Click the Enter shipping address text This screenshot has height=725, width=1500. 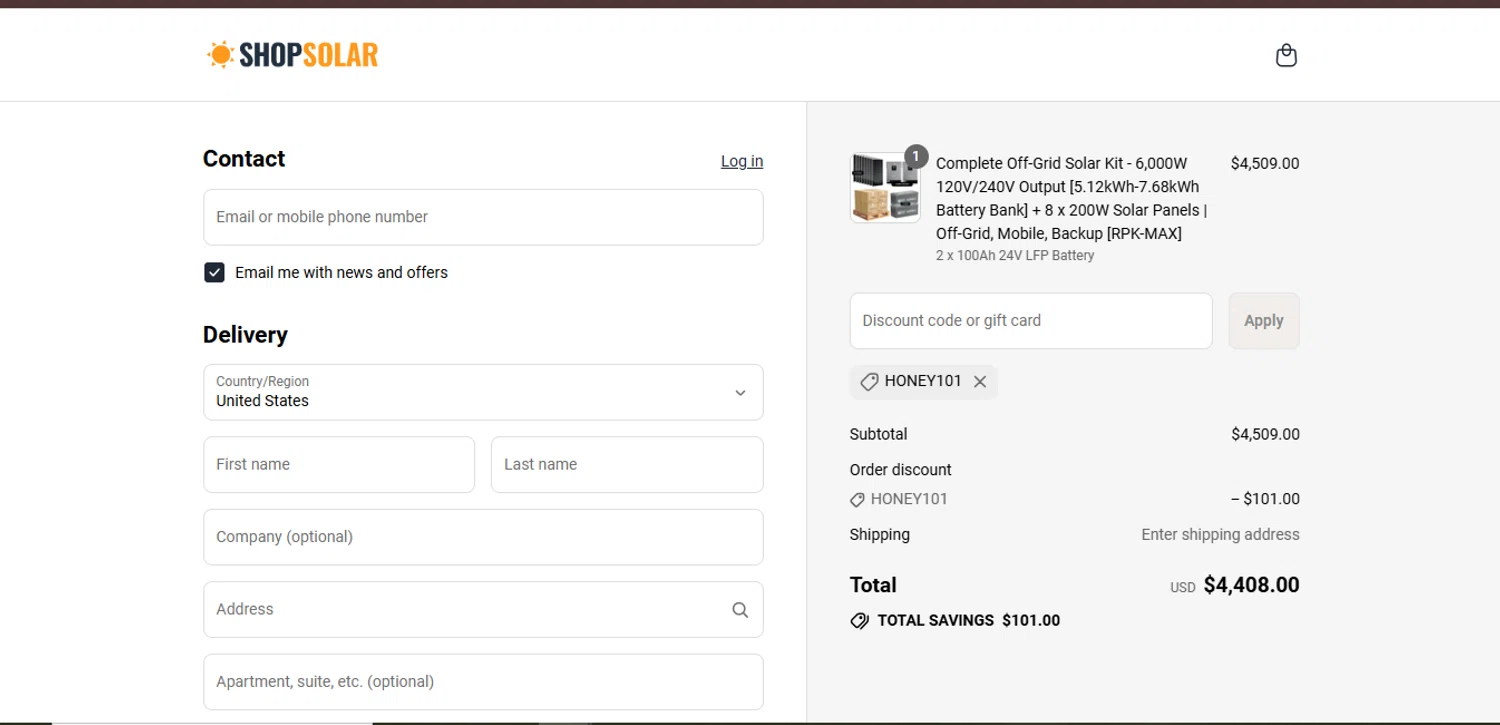pyautogui.click(x=1220, y=535)
